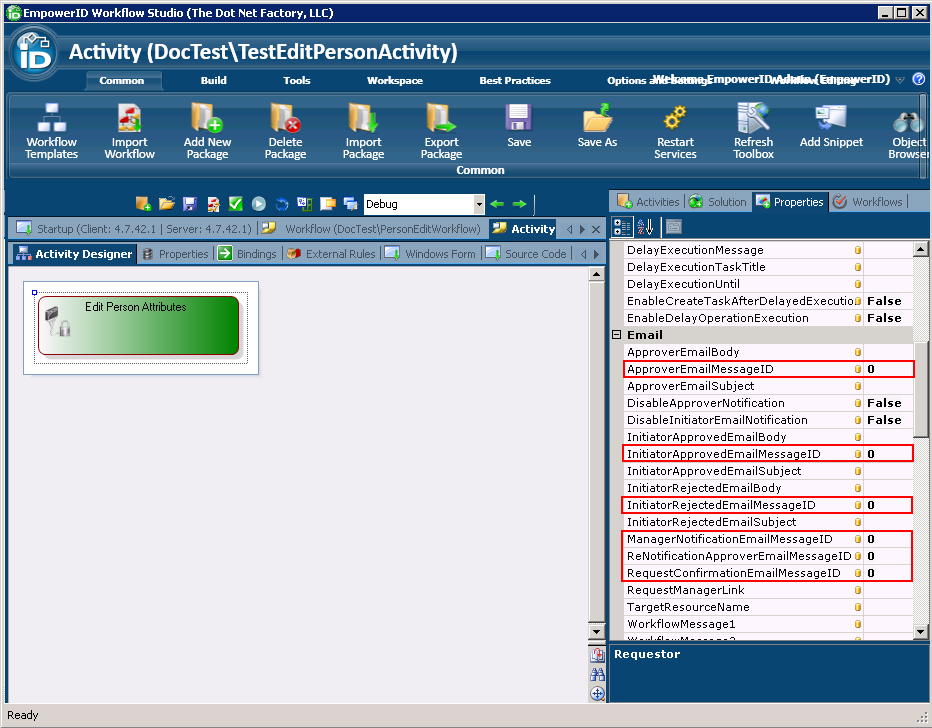
Task: Open the ribbon options dropdown arrow
Action: [900, 80]
